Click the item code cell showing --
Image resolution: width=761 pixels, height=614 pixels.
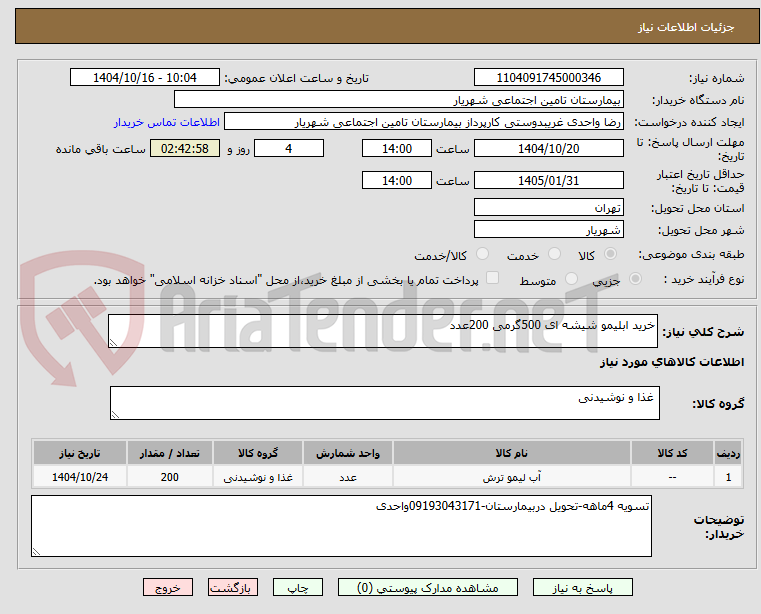click(672, 478)
